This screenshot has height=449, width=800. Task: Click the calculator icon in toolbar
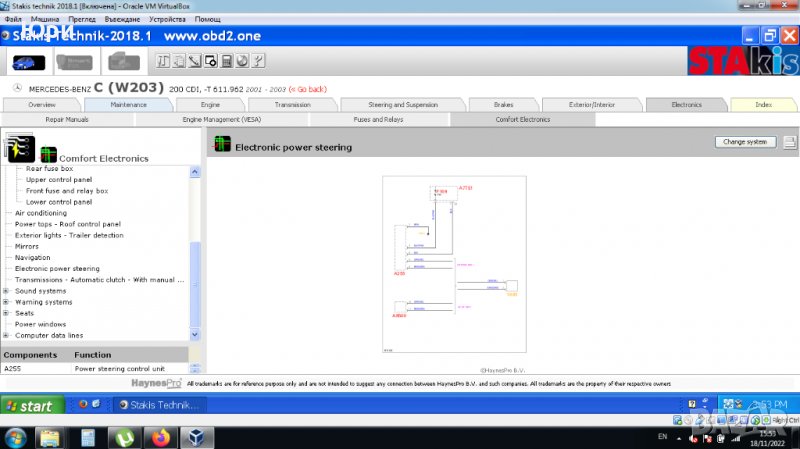coord(227,61)
